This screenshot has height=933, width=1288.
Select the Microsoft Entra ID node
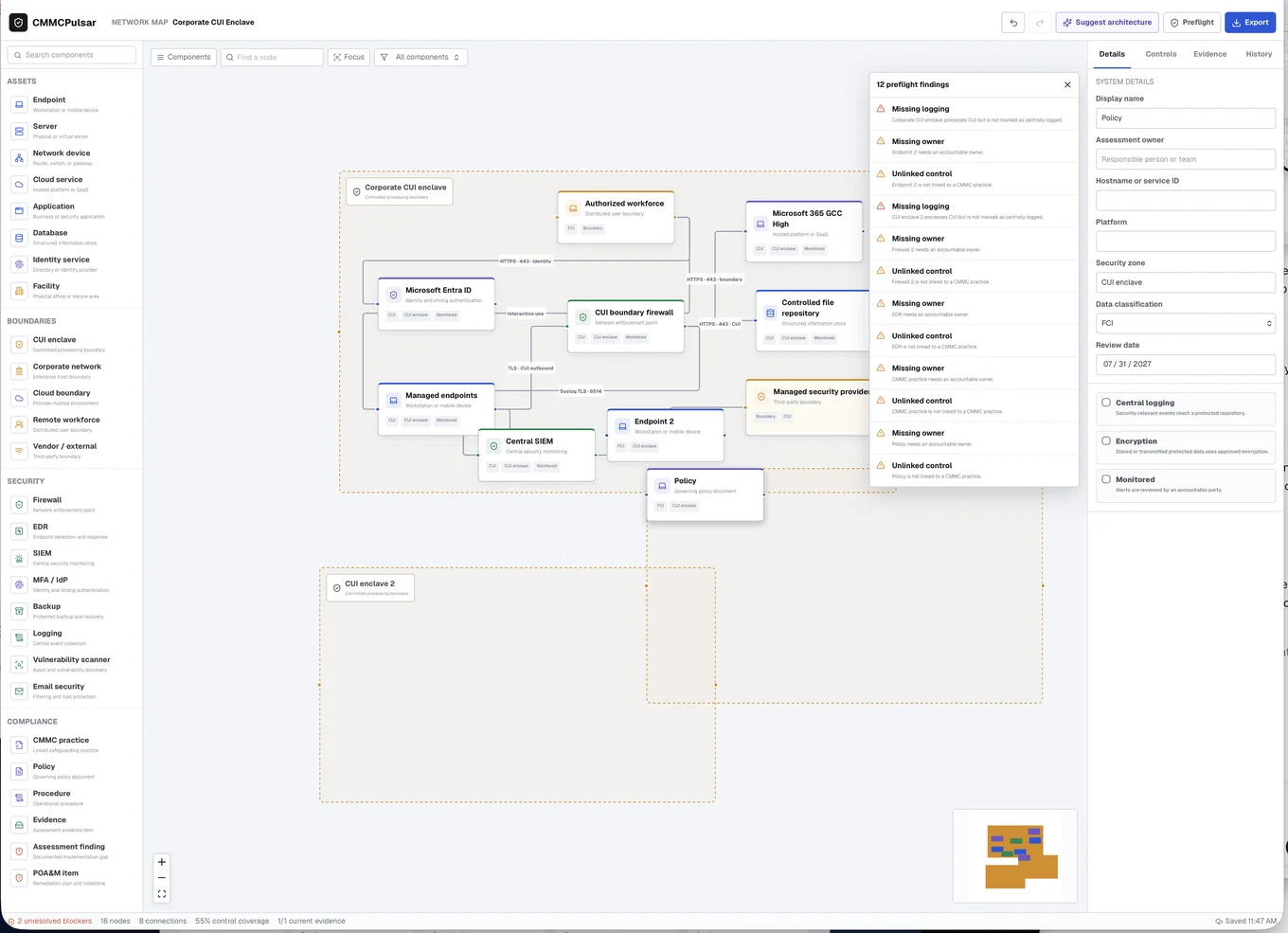pyautogui.click(x=437, y=304)
